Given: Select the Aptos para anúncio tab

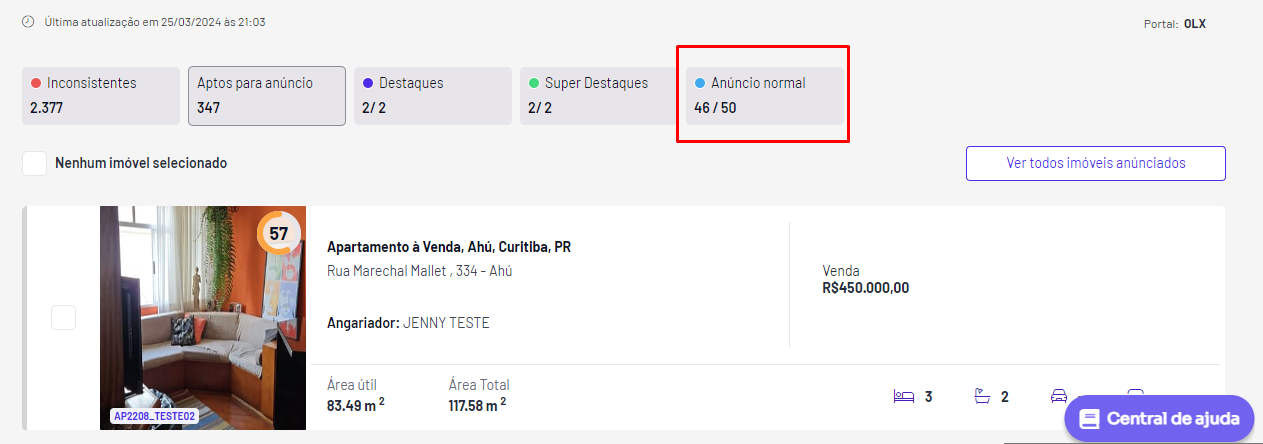Looking at the screenshot, I should tap(267, 96).
